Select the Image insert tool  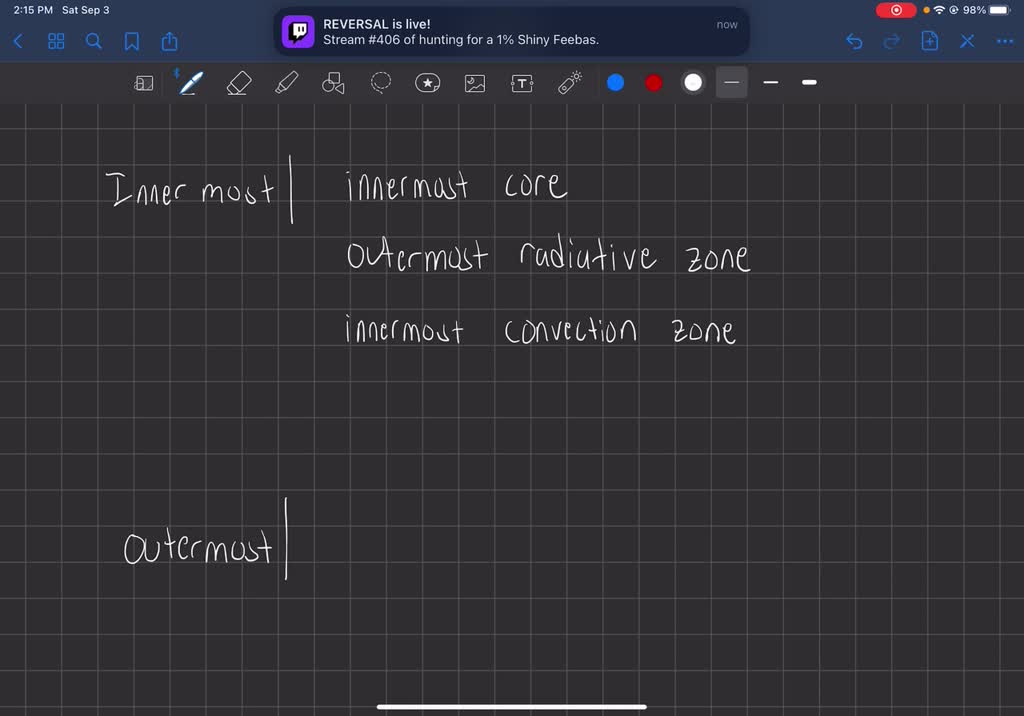475,83
